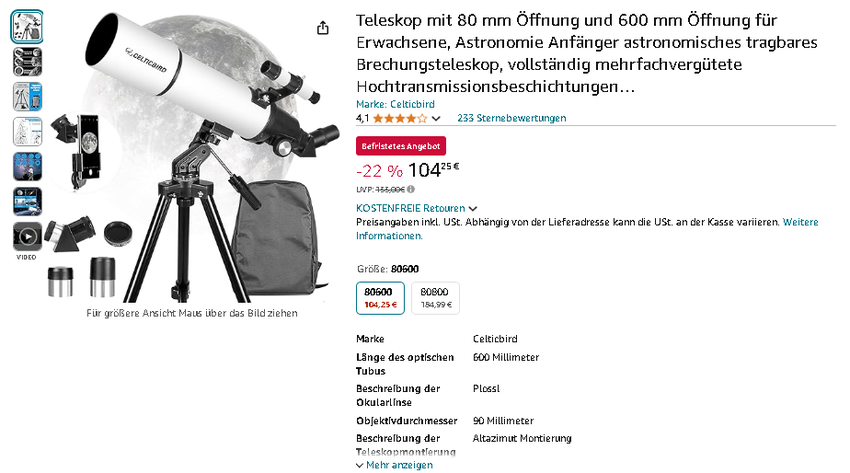The height and width of the screenshot is (473, 850).
Task: Select the second product thumbnail
Action: pyautogui.click(x=27, y=62)
